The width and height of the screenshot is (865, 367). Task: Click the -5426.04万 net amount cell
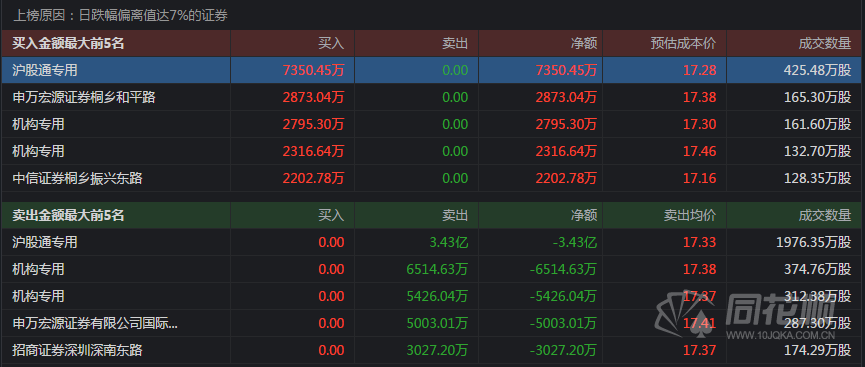pyautogui.click(x=563, y=296)
